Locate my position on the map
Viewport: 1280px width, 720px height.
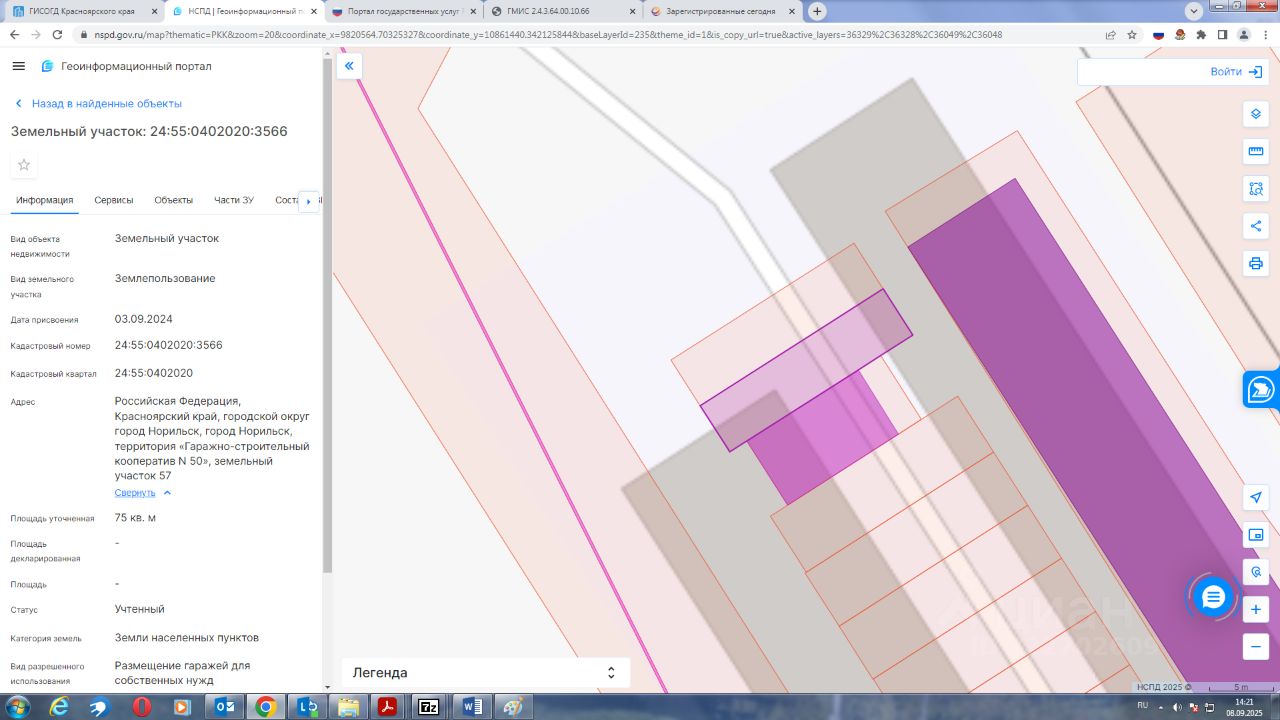(x=1256, y=498)
